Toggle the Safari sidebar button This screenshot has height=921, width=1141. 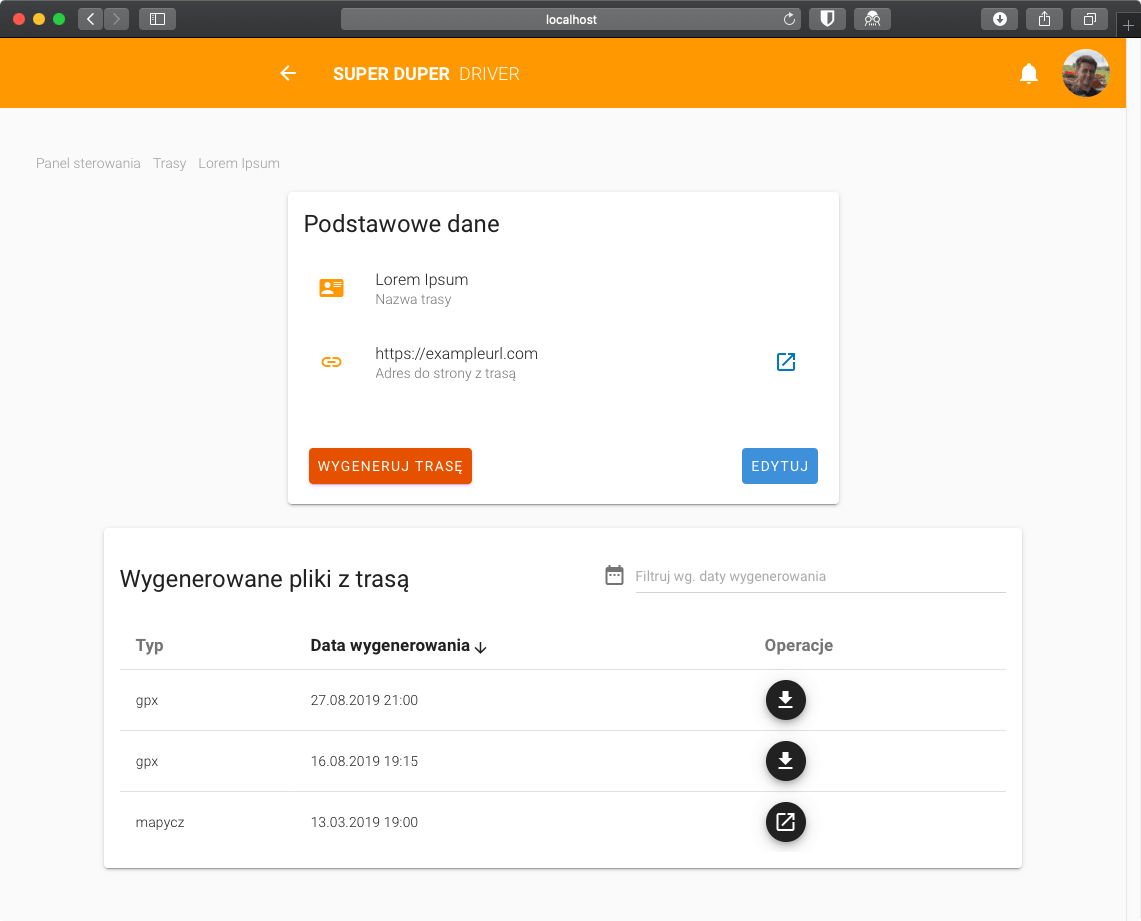coord(157,19)
